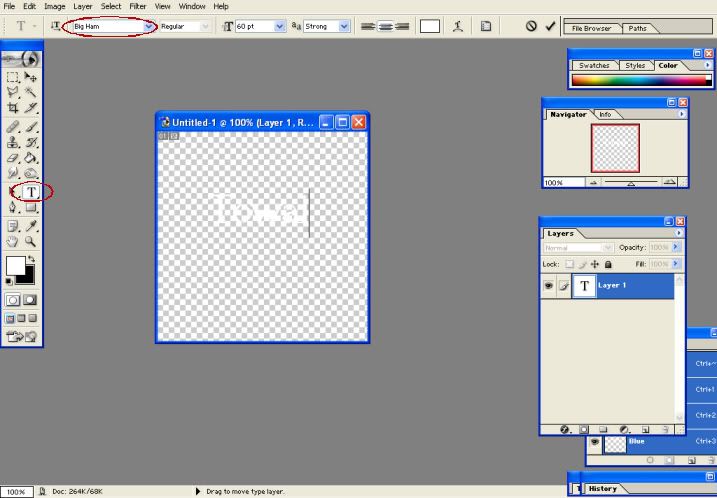Image resolution: width=717 pixels, height=498 pixels.
Task: Switch to the Styles tab
Action: [635, 65]
